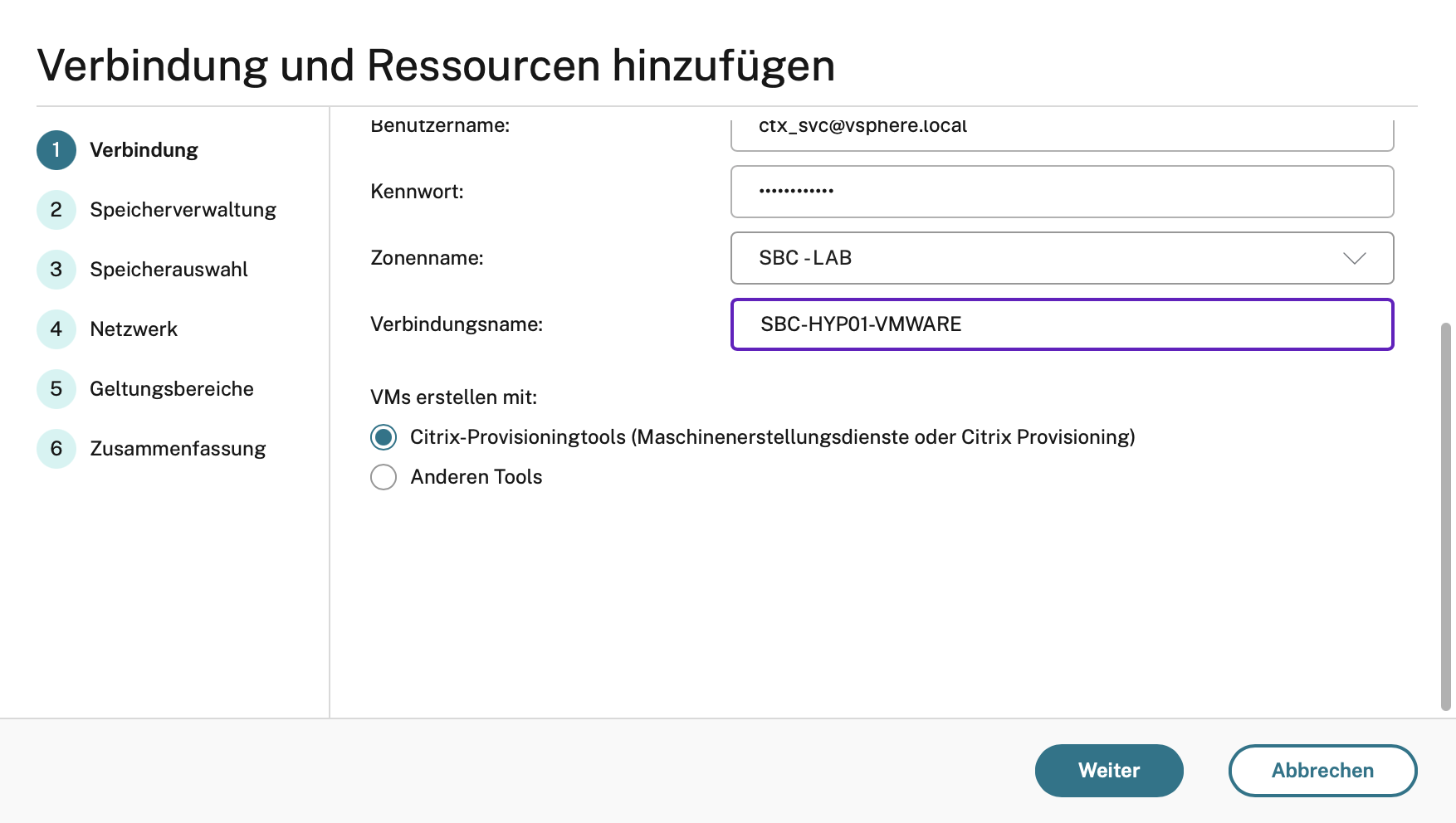Go to Zusammenfassung step
Screen dimensions: 1456x823
[178, 449]
